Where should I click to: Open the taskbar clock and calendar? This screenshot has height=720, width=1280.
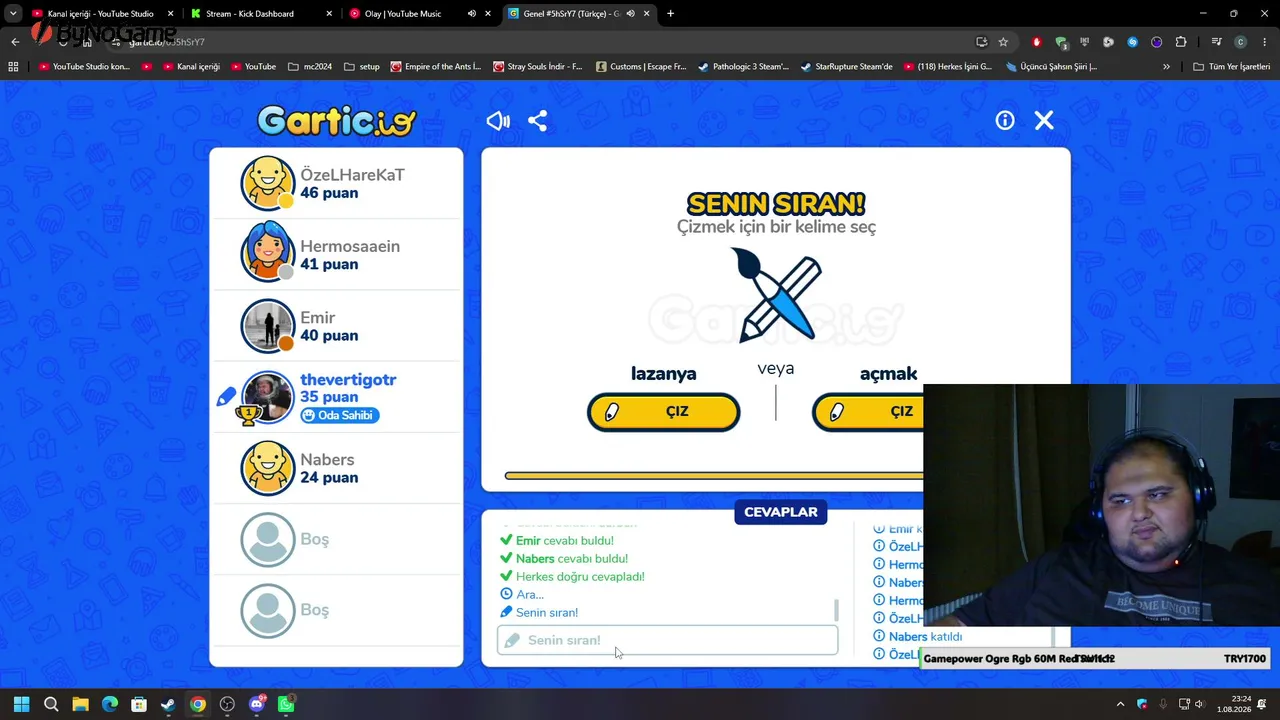[1233, 704]
